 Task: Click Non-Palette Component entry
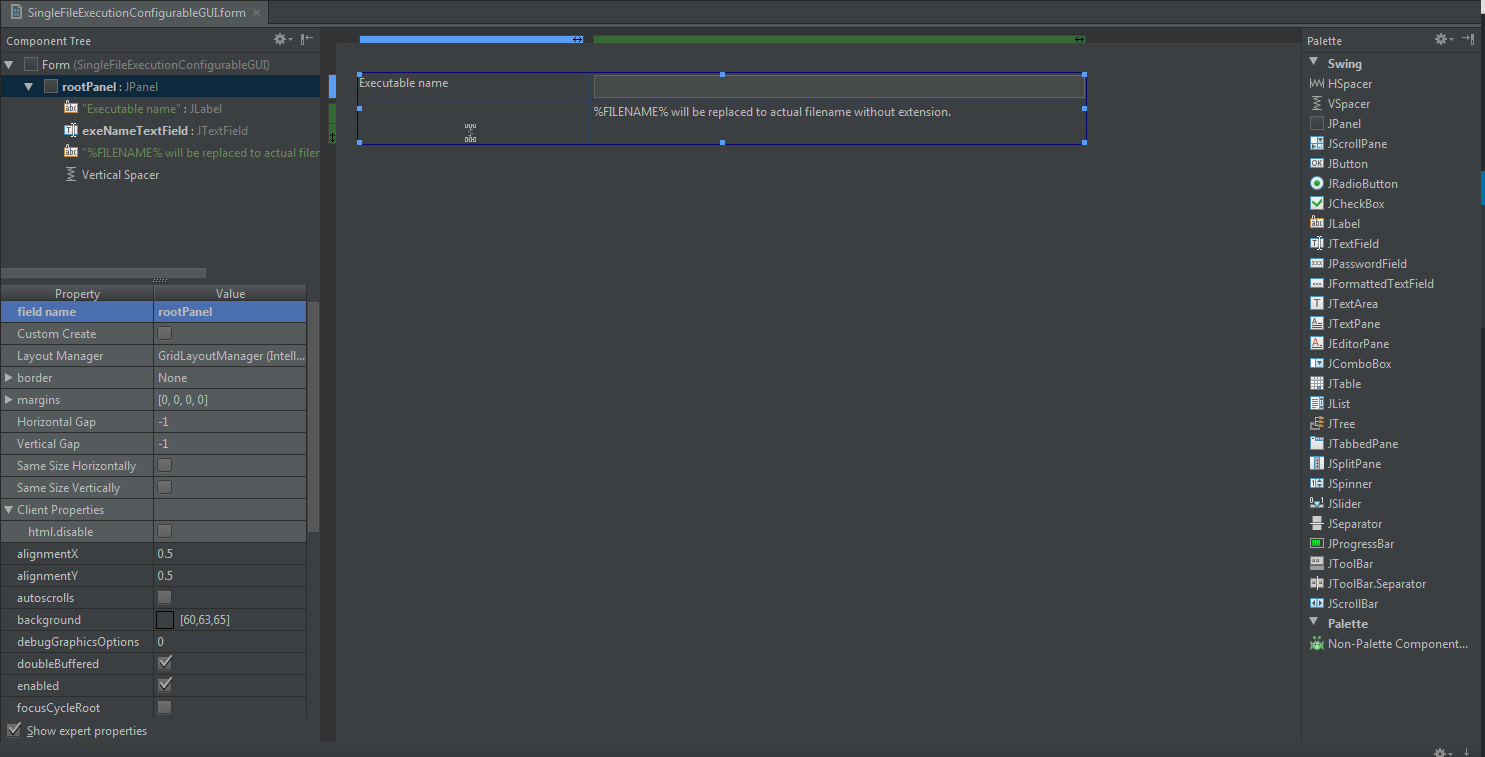click(1389, 643)
